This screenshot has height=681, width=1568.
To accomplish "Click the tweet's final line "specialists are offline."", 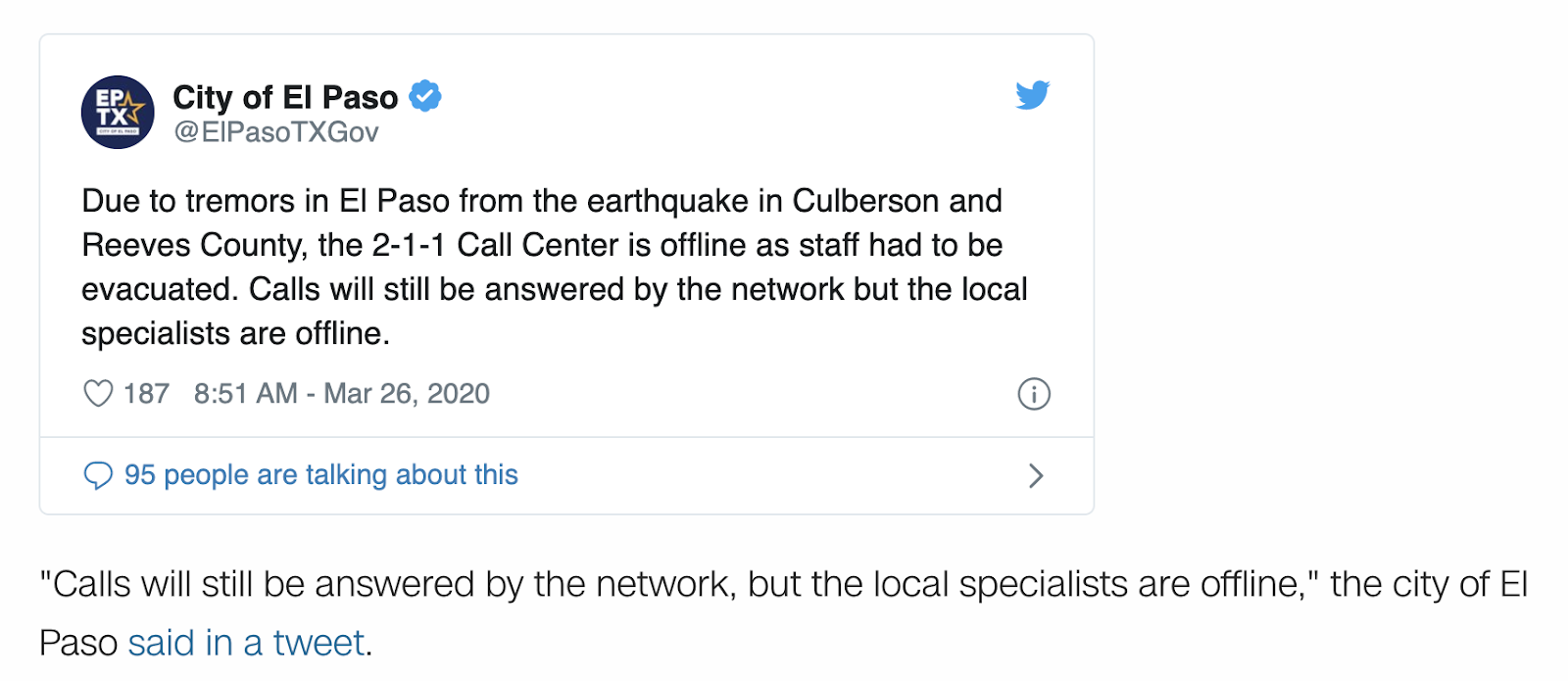I will [235, 334].
